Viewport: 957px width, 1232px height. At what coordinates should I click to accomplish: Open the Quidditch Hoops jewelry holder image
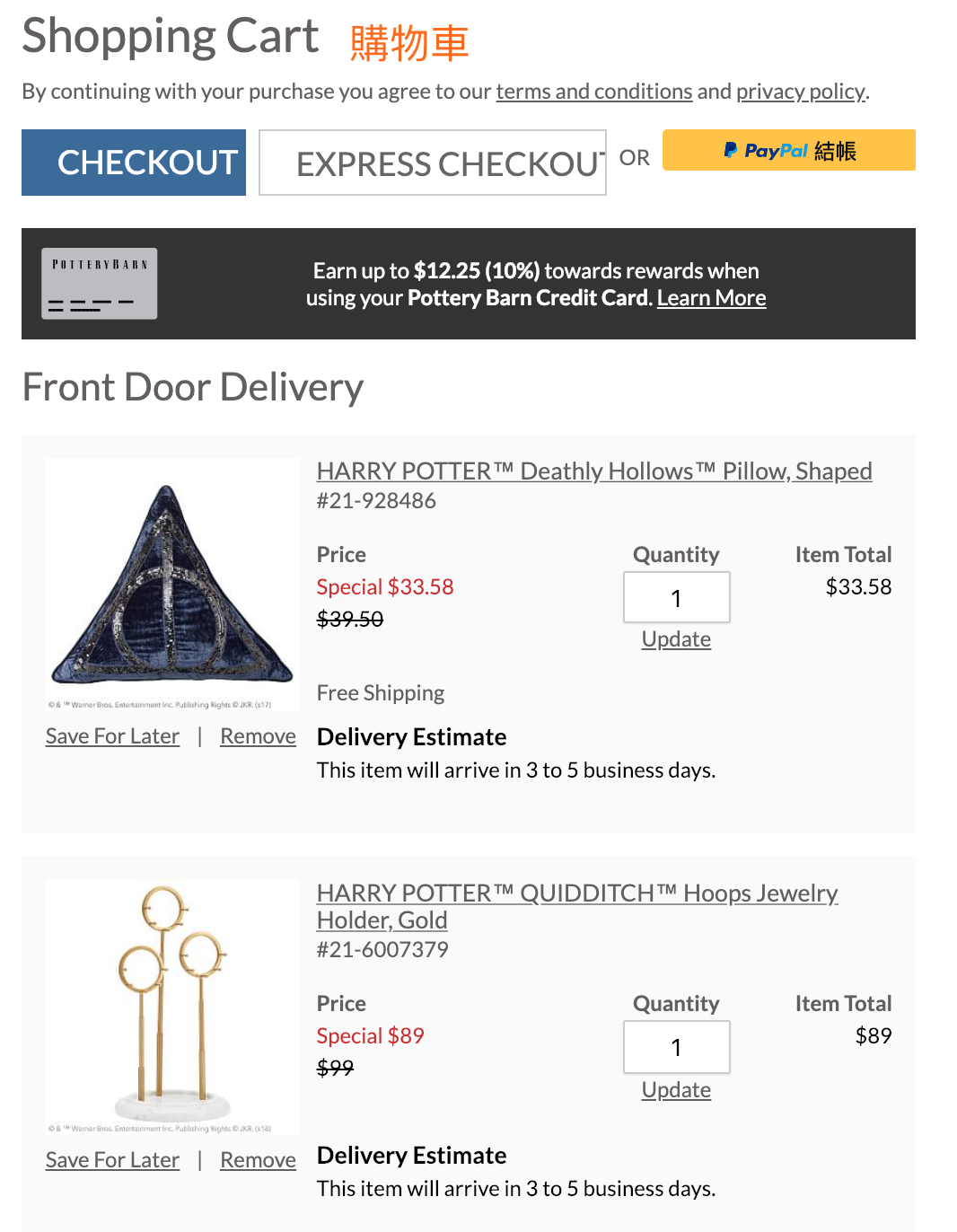[x=172, y=1006]
